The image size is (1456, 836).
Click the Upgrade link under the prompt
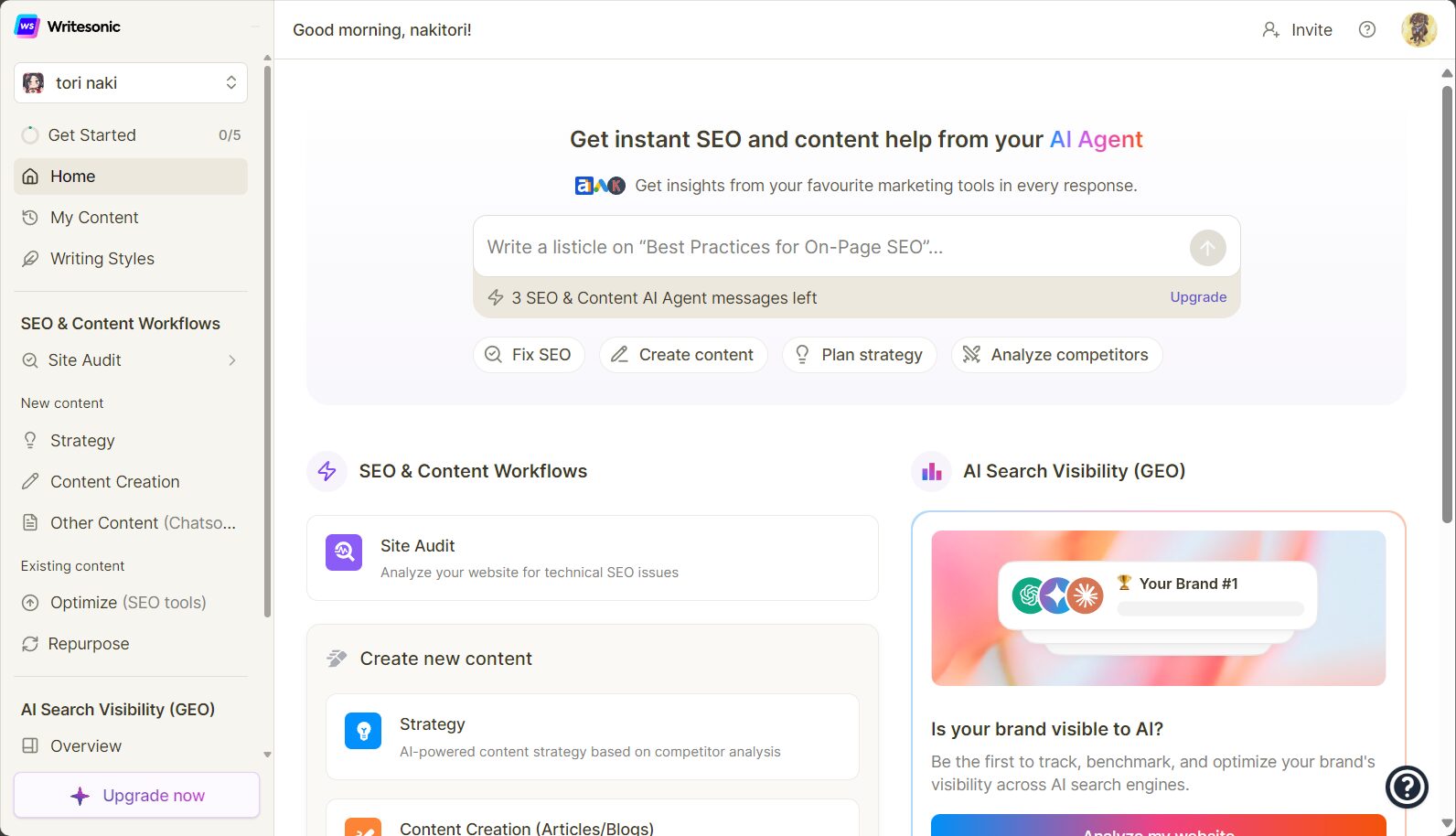pos(1198,297)
